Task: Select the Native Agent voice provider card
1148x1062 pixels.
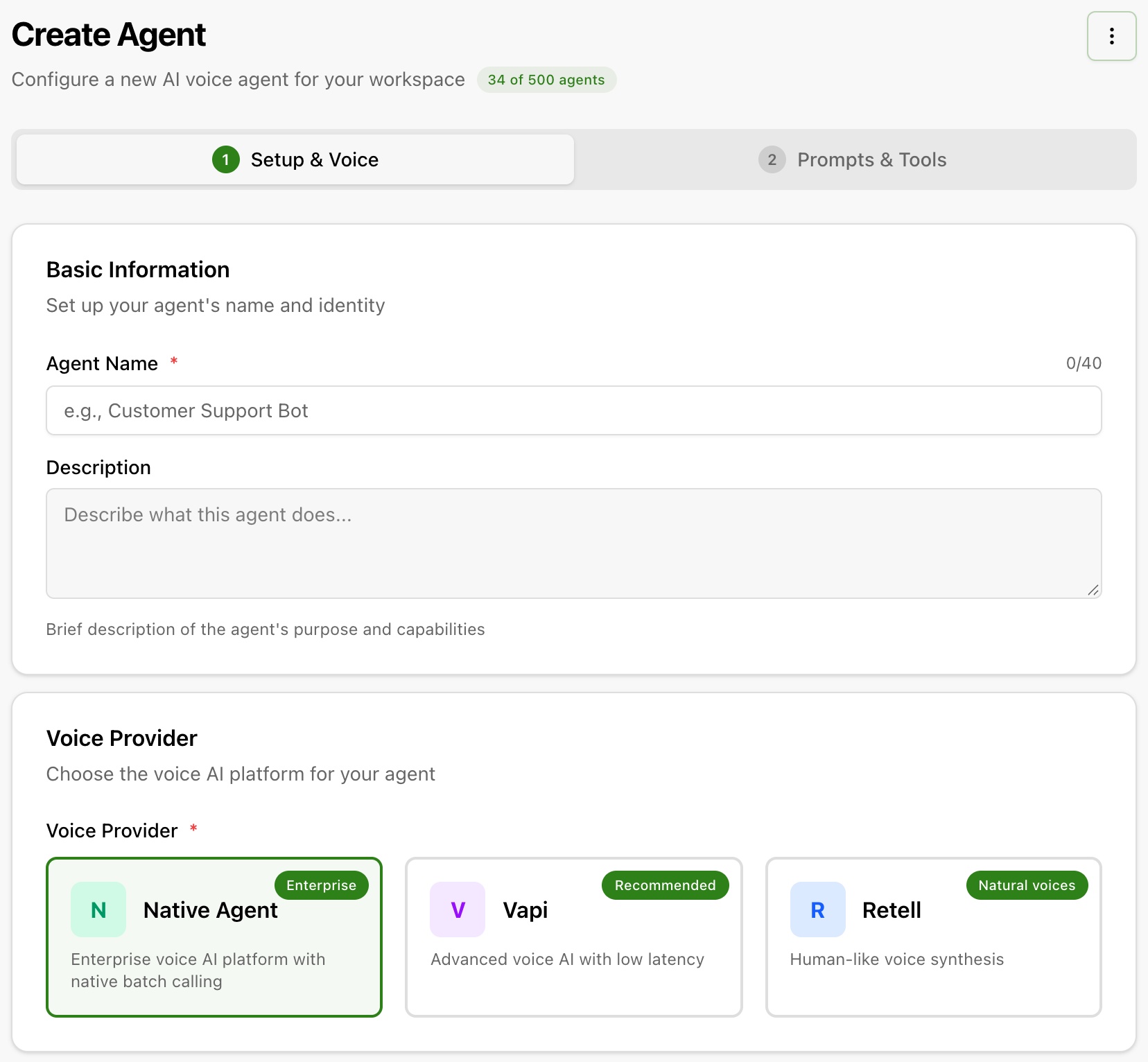Action: coord(214,937)
